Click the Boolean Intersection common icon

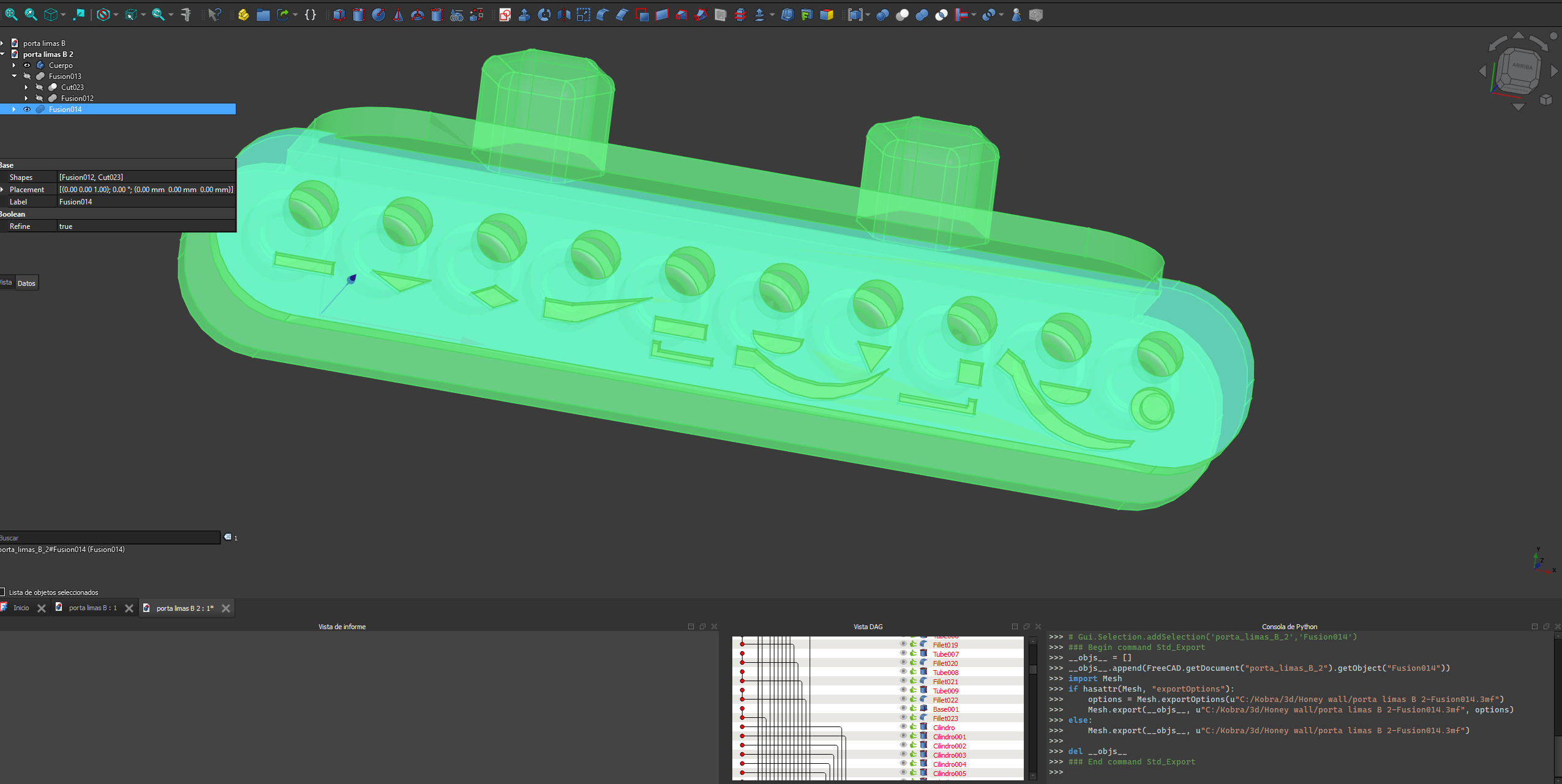(942, 15)
